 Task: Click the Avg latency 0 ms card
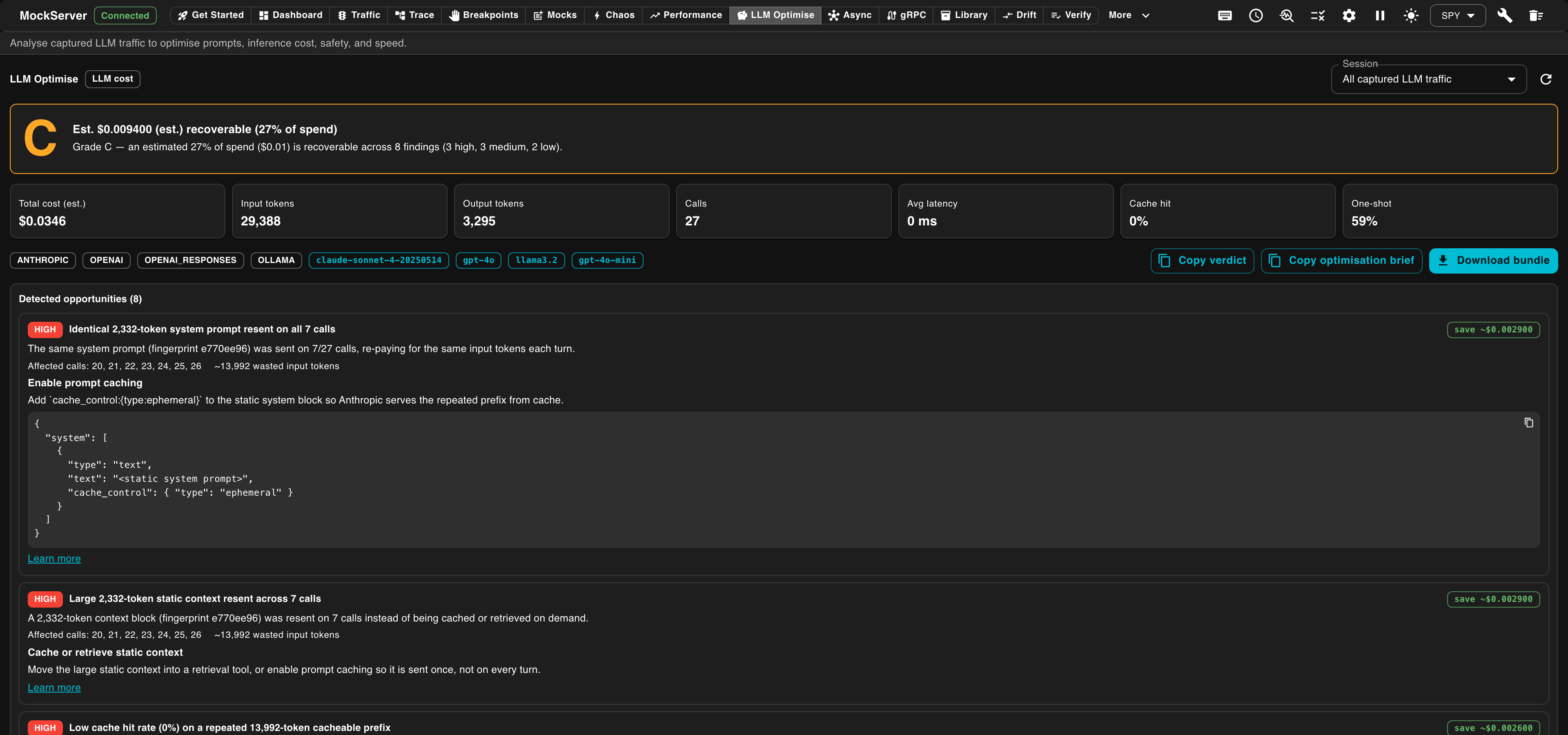1006,211
